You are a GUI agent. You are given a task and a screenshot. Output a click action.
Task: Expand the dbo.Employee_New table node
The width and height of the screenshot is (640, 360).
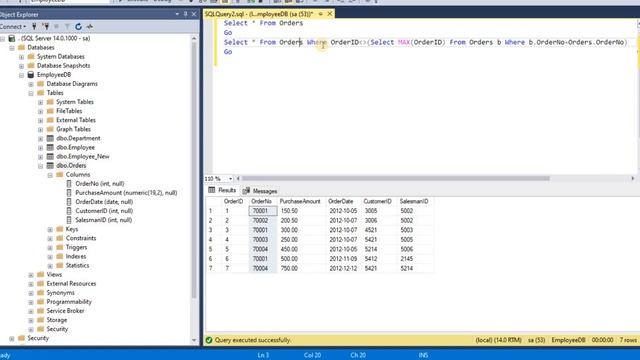pyautogui.click(x=40, y=157)
